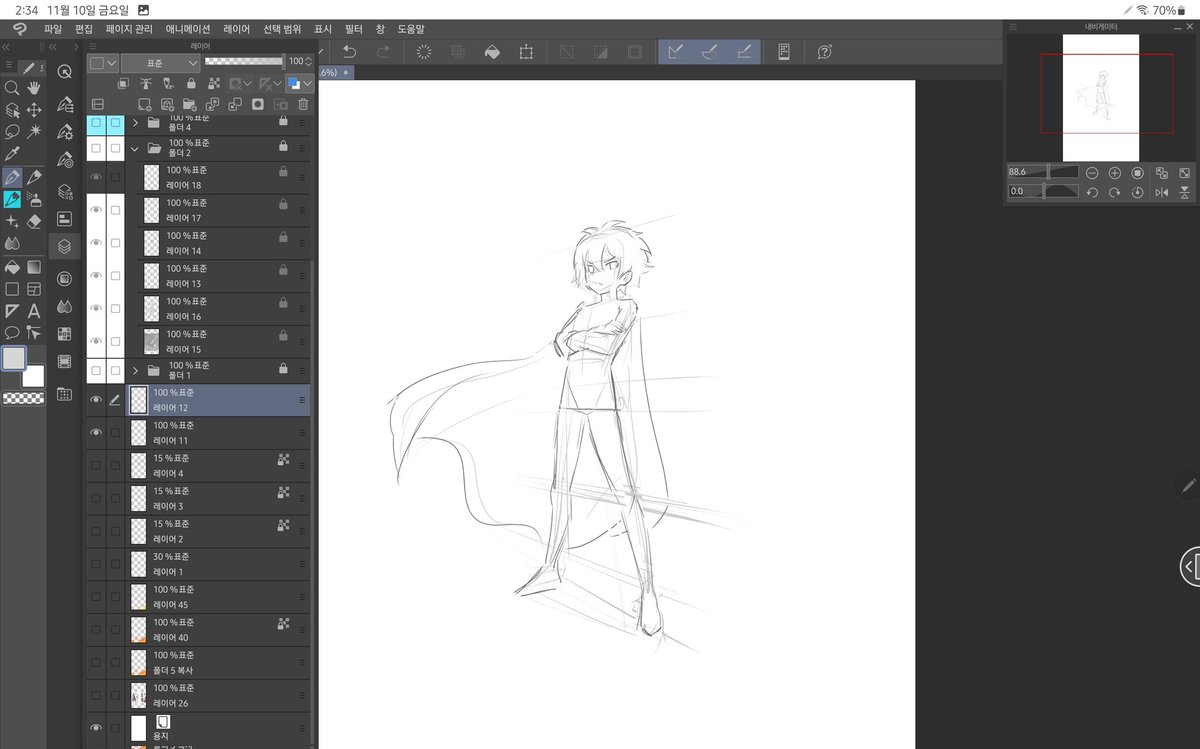Click the Undo arrow in command bar
This screenshot has width=1200, height=749.
coord(349,51)
